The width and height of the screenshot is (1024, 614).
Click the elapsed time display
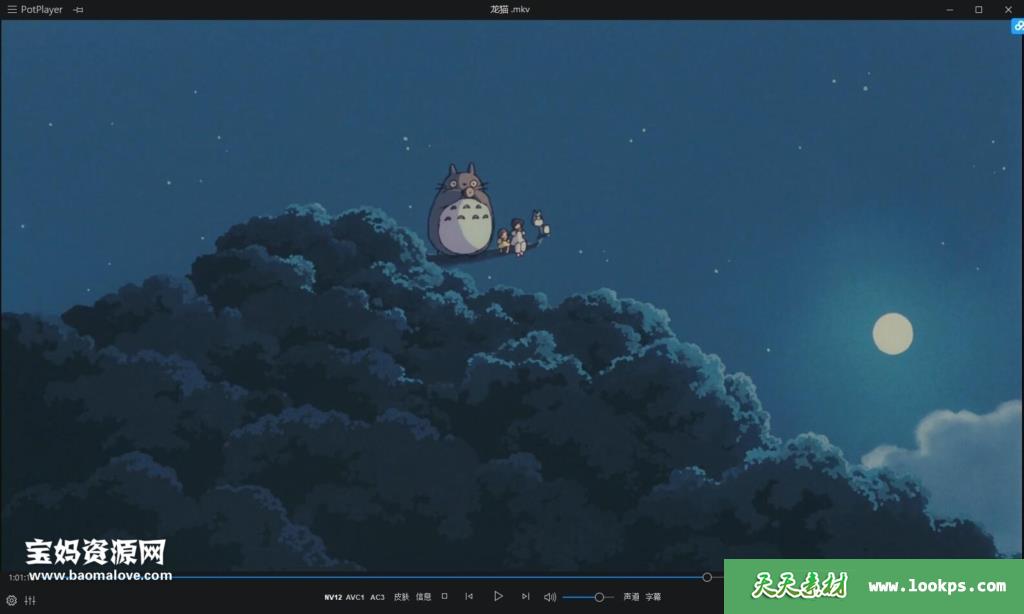18,577
